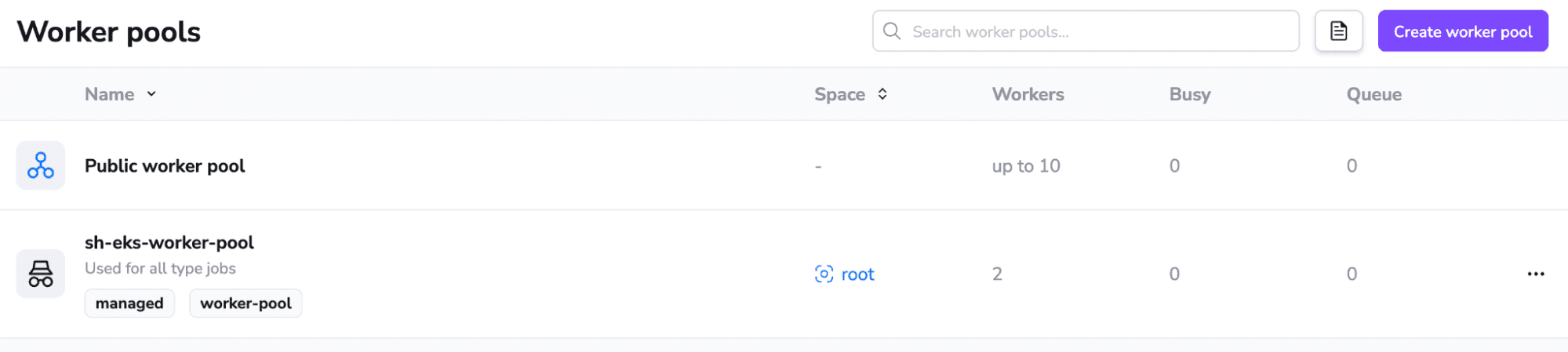Click the Space column header
1568x352 pixels.
[x=839, y=94]
